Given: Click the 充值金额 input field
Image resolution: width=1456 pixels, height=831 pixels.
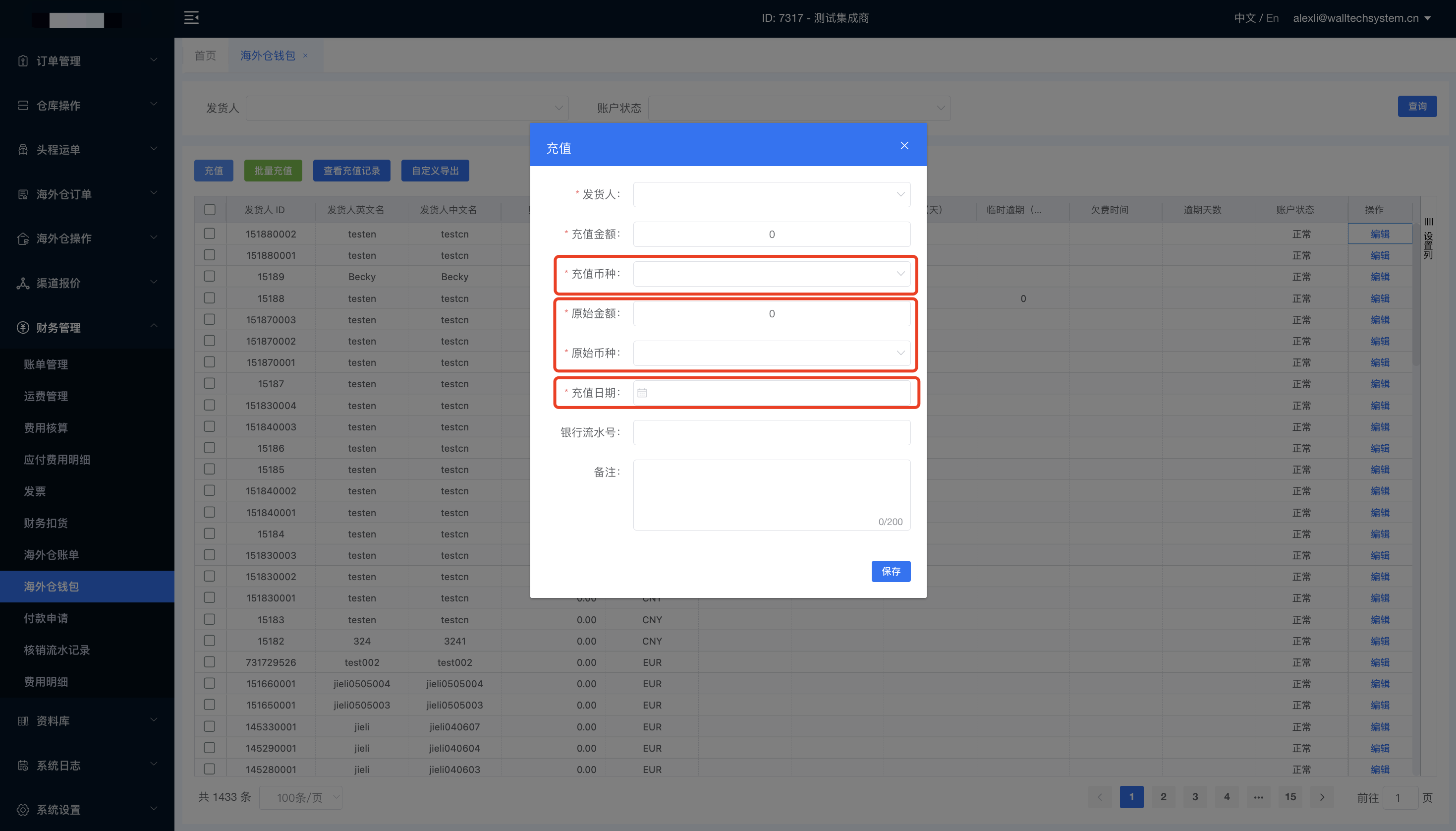Looking at the screenshot, I should [772, 234].
